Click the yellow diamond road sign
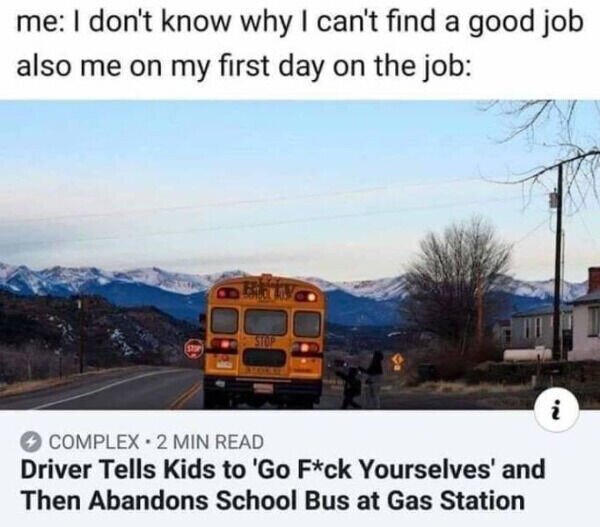This screenshot has height=527, width=600. [396, 360]
